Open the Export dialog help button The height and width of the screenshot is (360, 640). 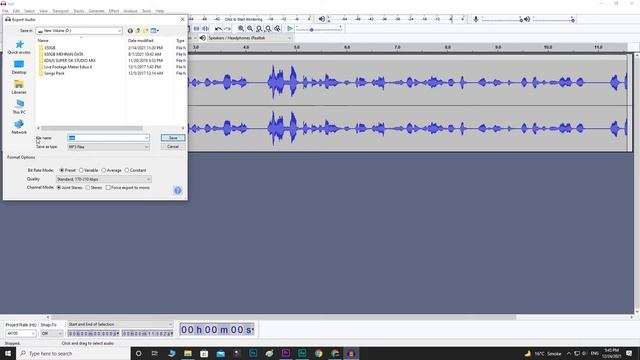(x=178, y=191)
